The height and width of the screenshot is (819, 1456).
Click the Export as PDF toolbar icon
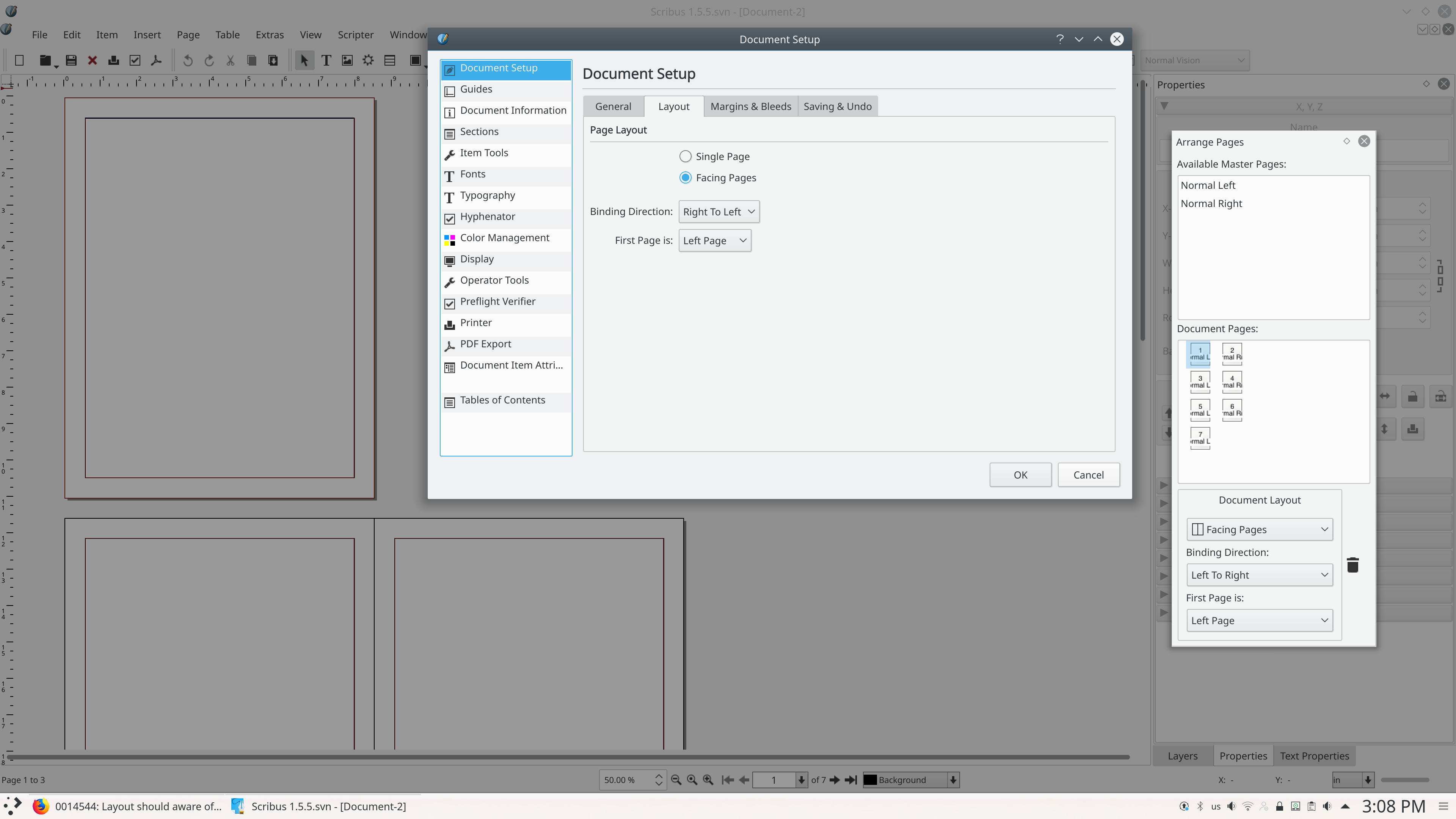(x=157, y=61)
